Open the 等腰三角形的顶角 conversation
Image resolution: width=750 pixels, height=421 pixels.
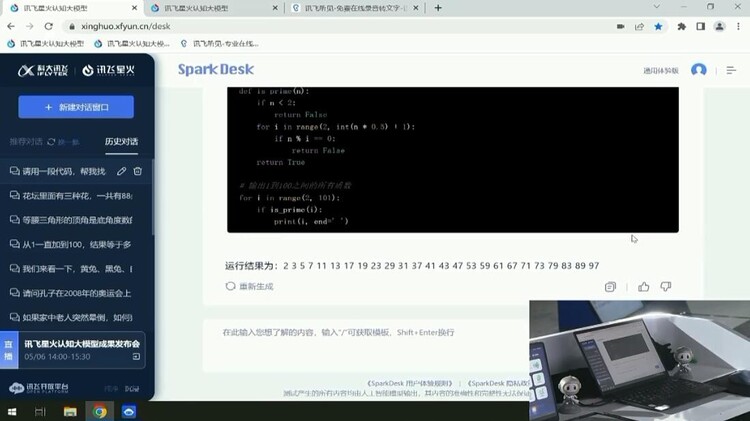(x=72, y=220)
